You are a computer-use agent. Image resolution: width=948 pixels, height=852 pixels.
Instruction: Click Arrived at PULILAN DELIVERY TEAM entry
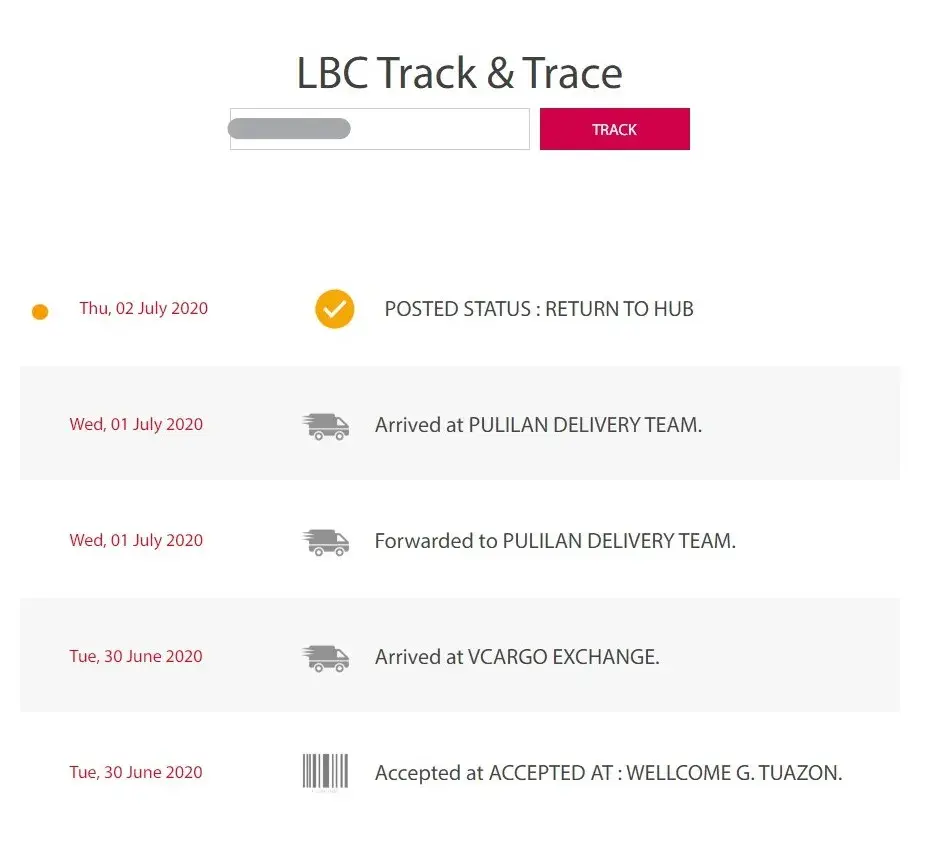point(538,425)
